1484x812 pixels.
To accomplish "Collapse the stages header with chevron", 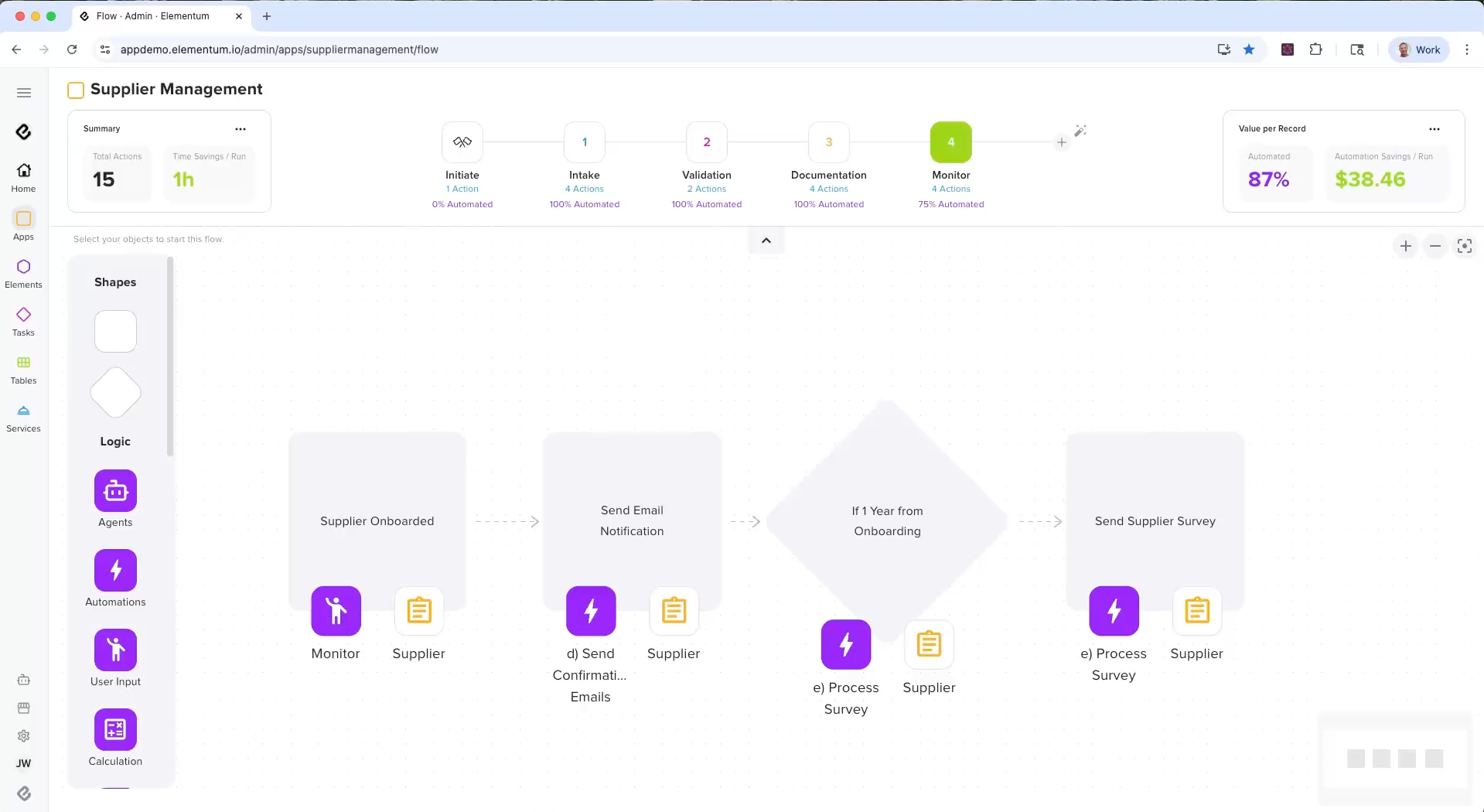I will point(766,241).
